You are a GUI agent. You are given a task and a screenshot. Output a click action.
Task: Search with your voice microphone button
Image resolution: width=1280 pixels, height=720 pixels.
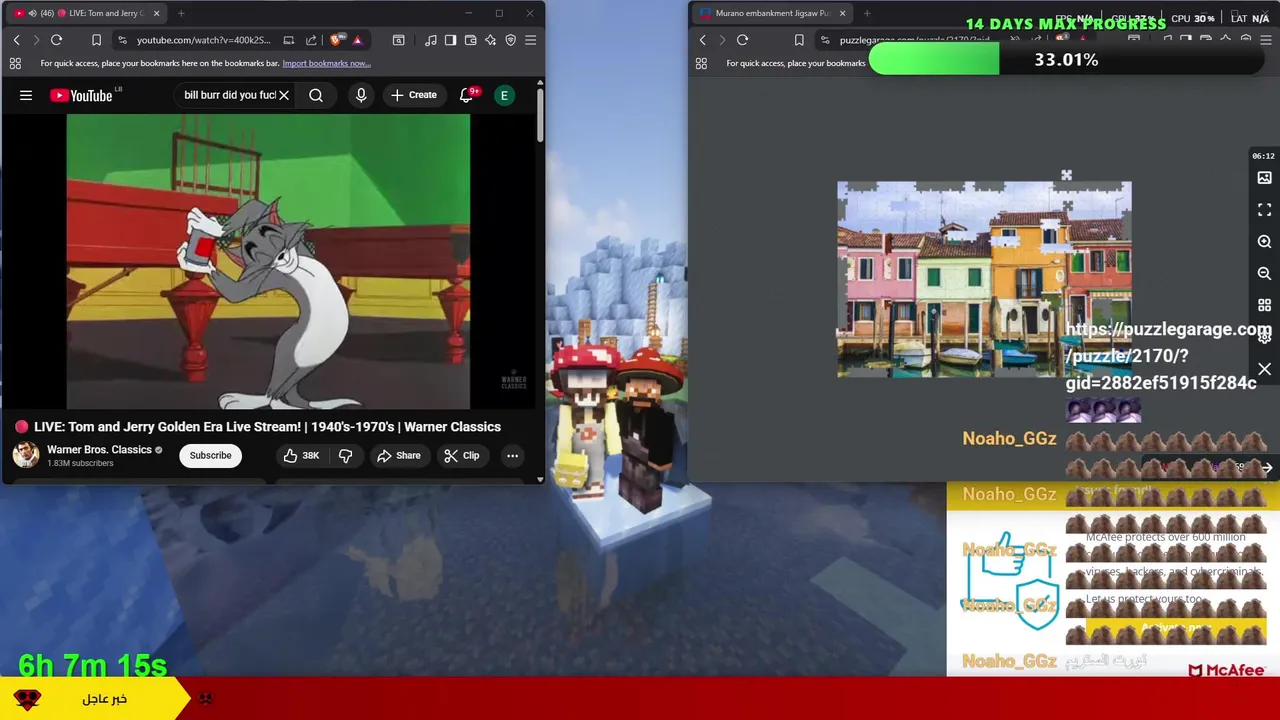361,95
